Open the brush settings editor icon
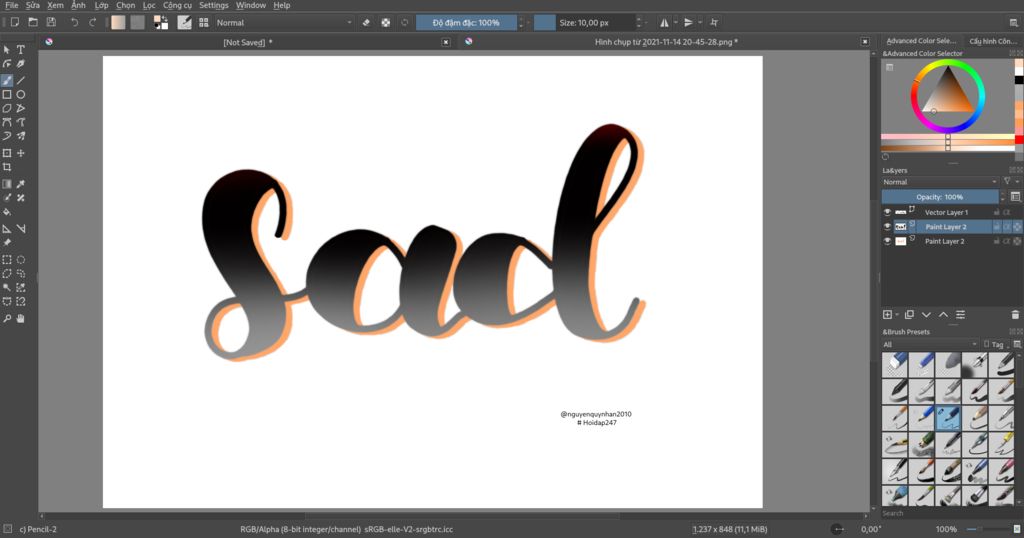This screenshot has width=1024, height=538. pyautogui.click(x=185, y=22)
